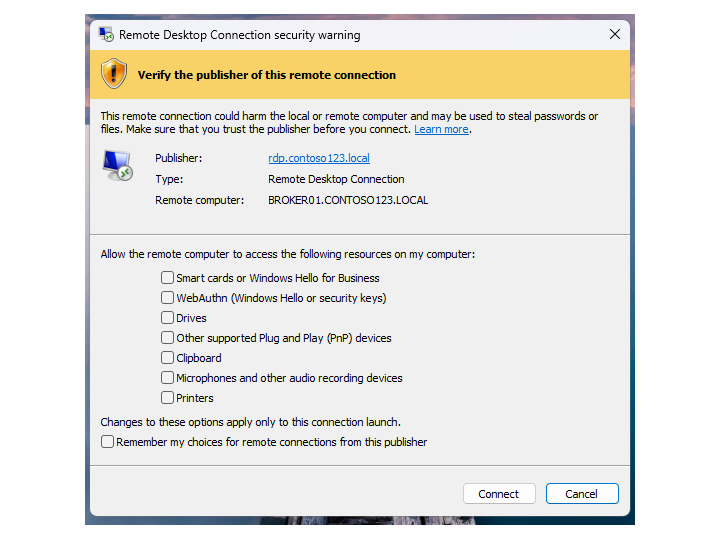The width and height of the screenshot is (720, 540).
Task: Click the remote computer monitor icon
Action: point(117,165)
